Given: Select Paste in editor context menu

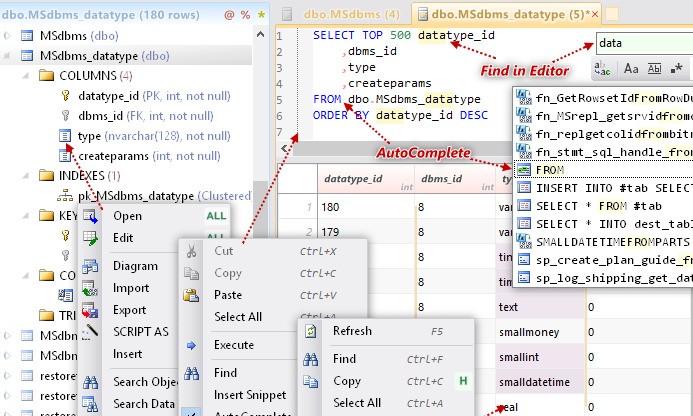Looking at the screenshot, I should coord(228,295).
